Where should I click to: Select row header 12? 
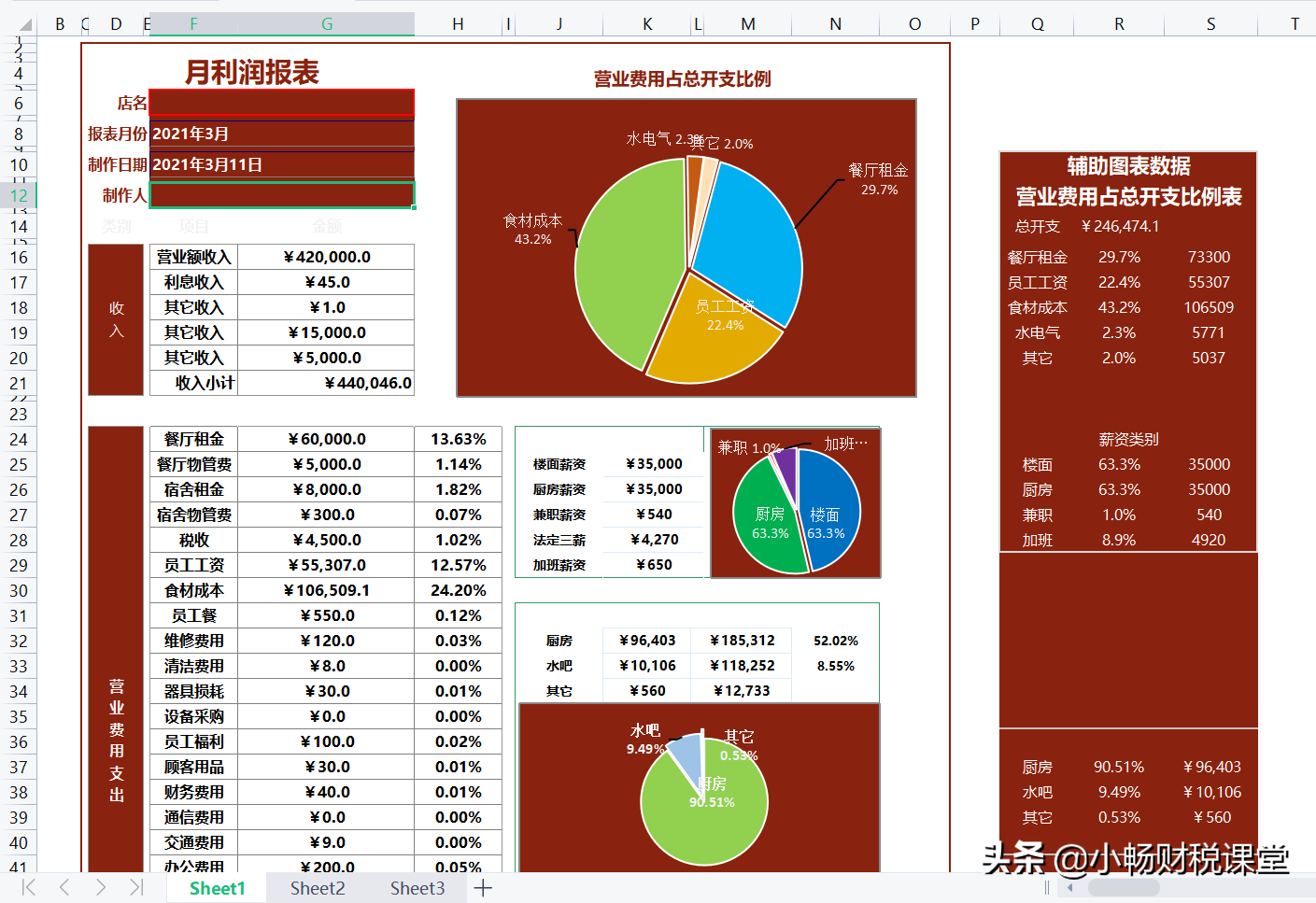point(18,194)
